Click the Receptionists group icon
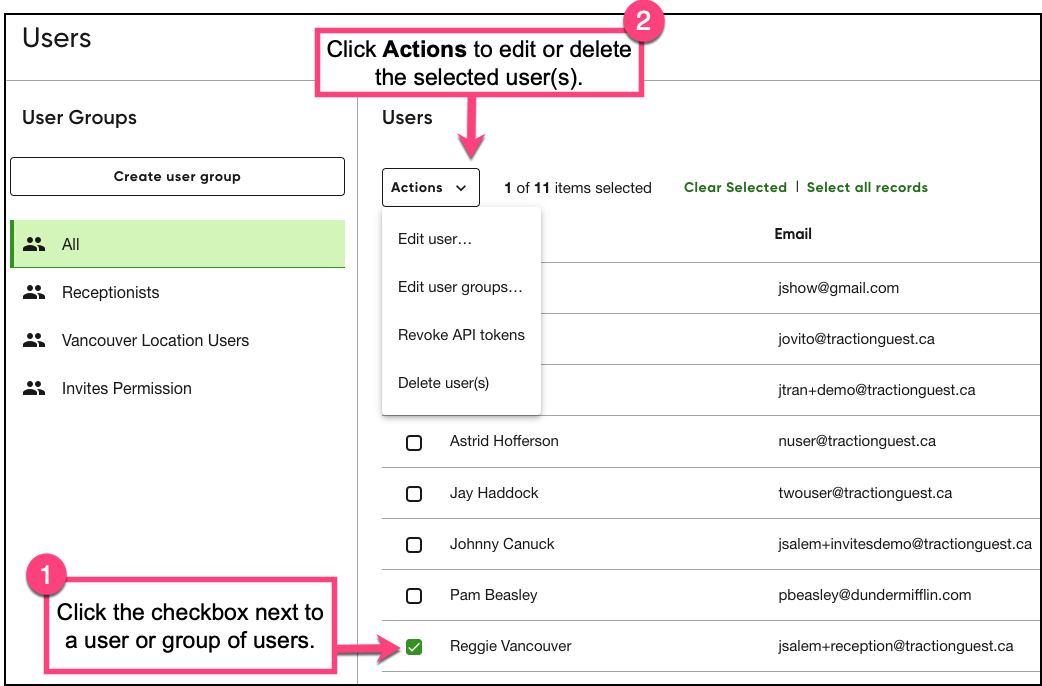1042x686 pixels. [33, 292]
